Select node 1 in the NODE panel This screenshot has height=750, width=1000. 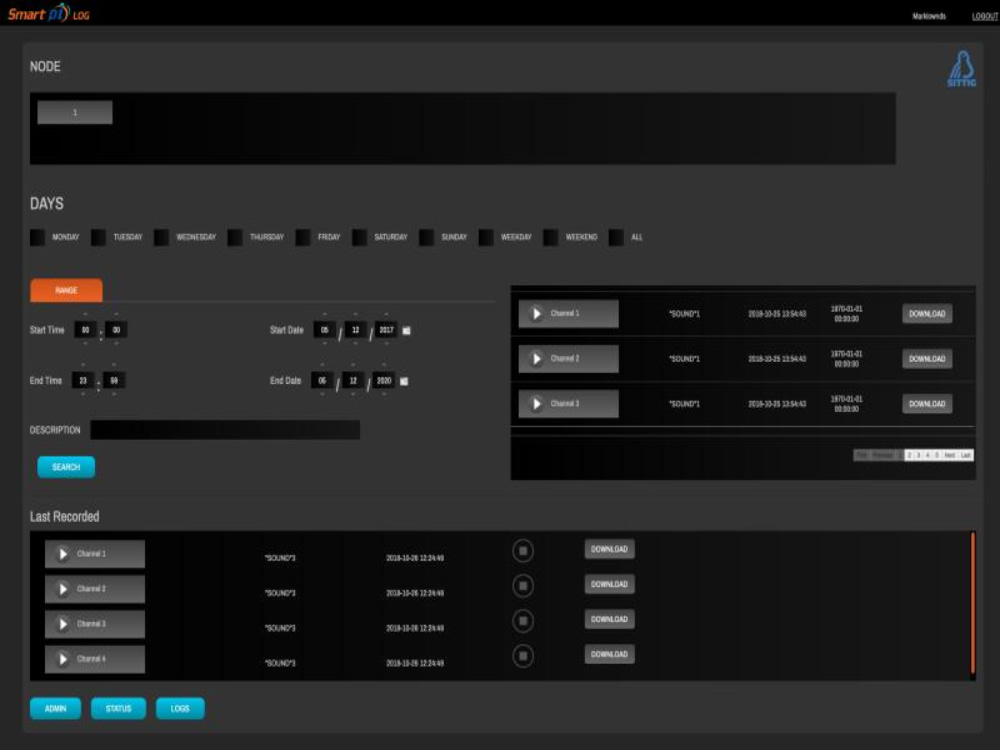(75, 112)
